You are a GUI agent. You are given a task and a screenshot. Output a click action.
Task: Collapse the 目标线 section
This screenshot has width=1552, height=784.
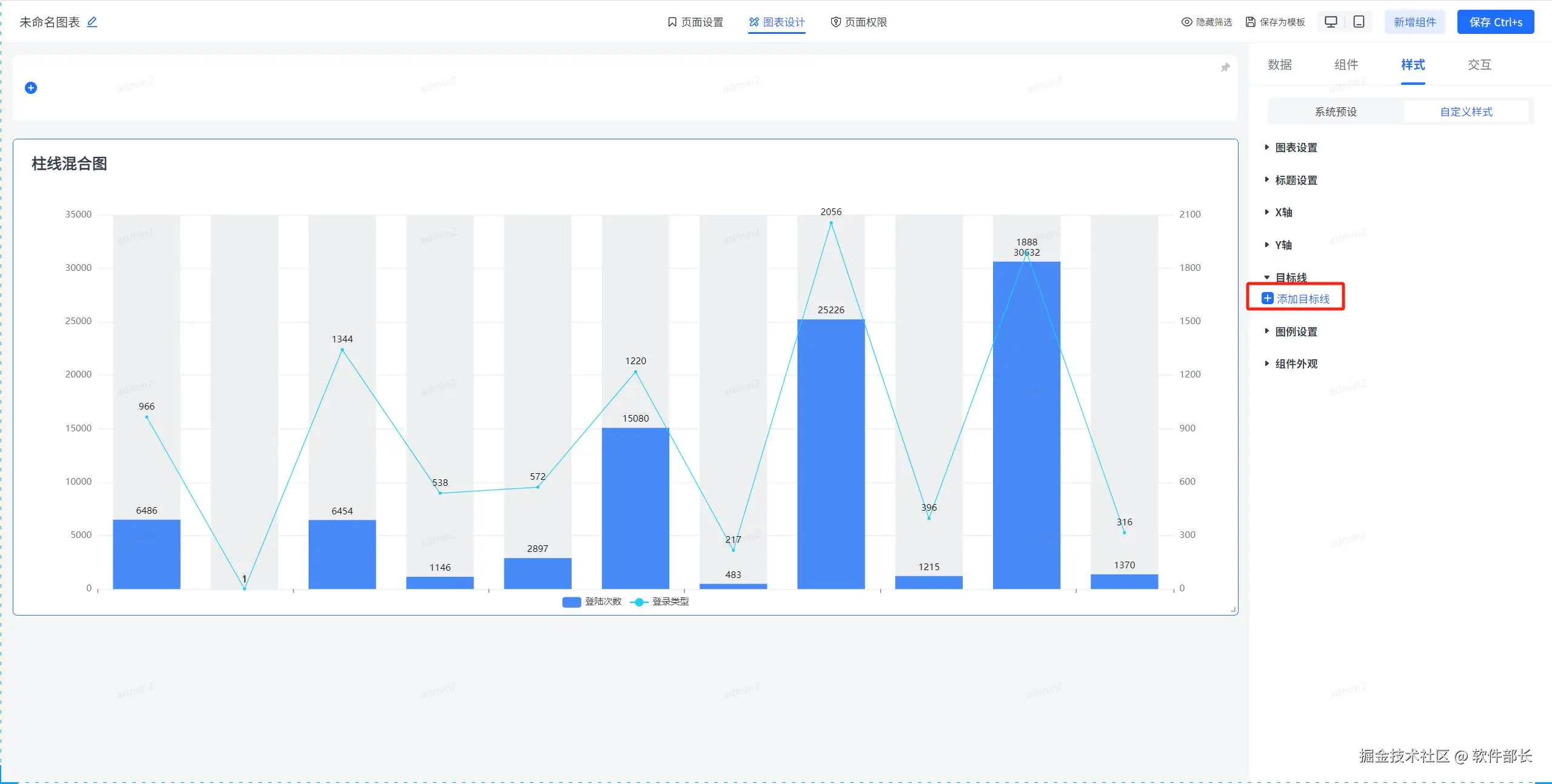(x=1290, y=277)
